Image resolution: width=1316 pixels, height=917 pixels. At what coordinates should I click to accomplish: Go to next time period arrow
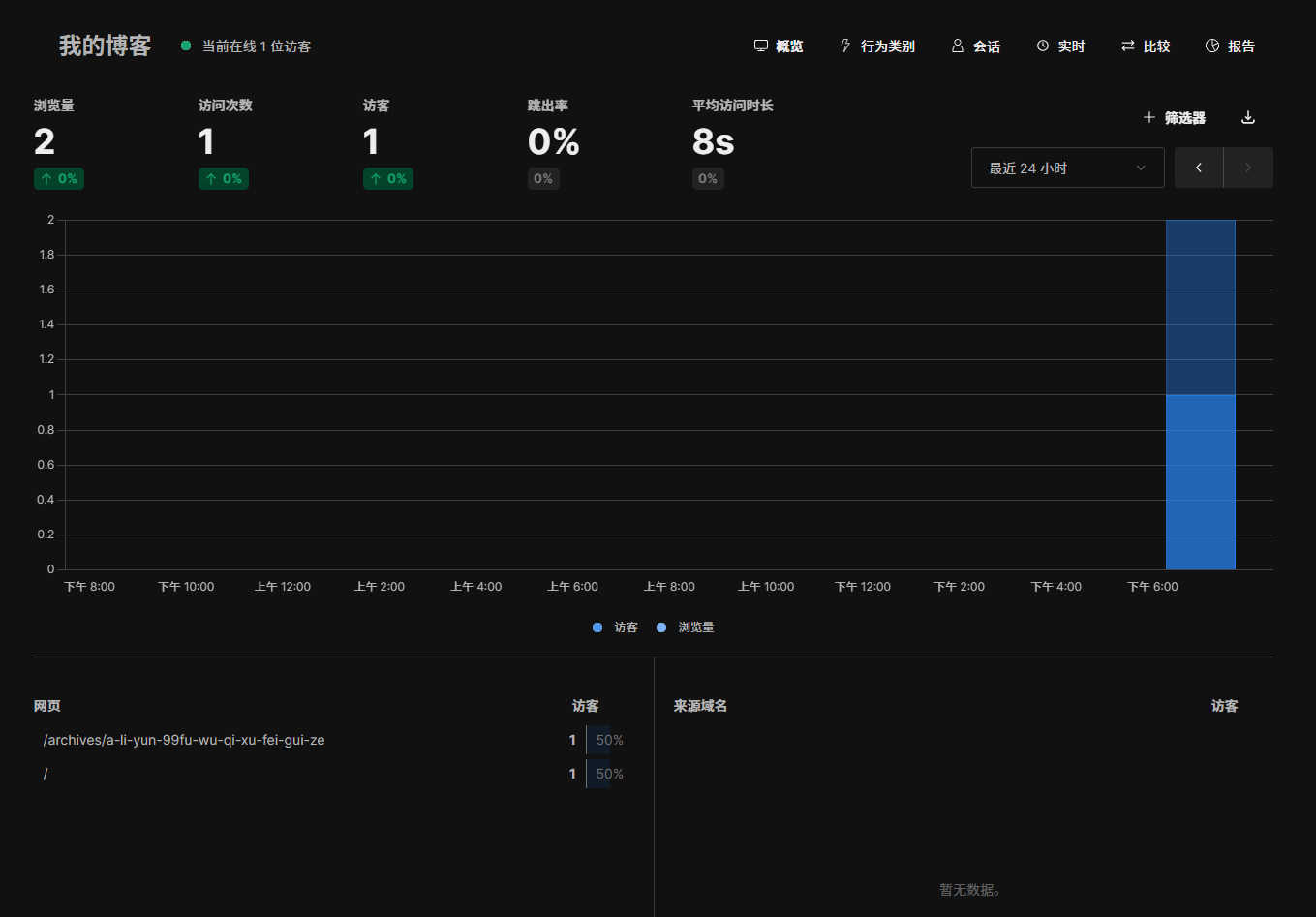click(1248, 168)
